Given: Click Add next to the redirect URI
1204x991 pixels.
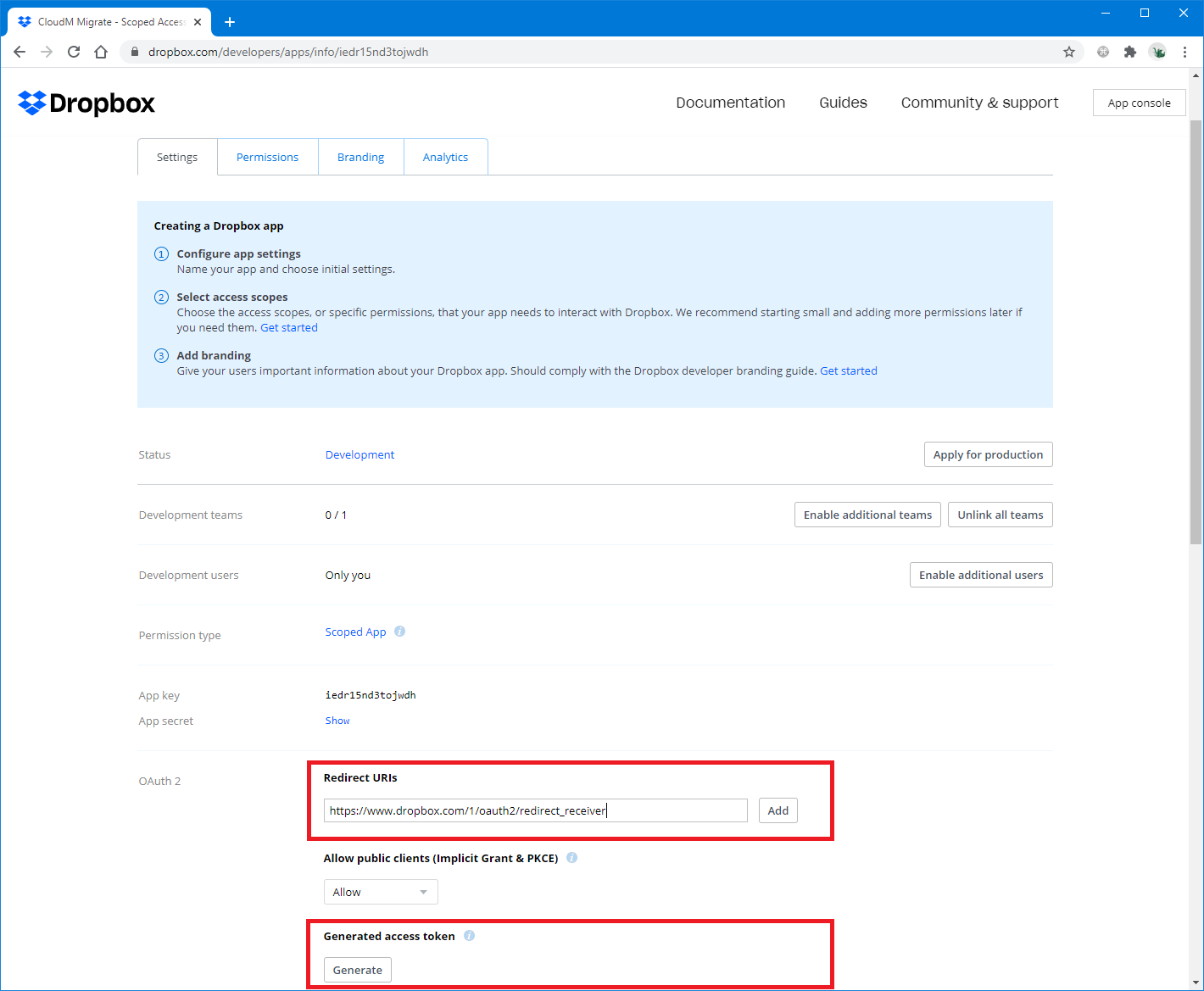Looking at the screenshot, I should coord(778,810).
